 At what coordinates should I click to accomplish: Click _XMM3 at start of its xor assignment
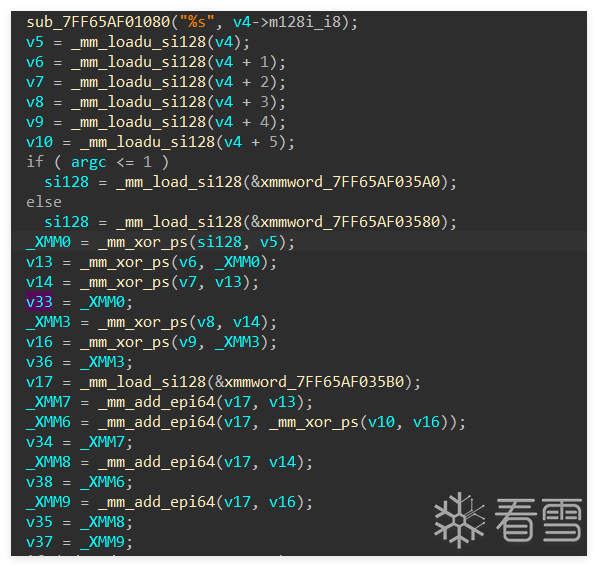pos(48,322)
